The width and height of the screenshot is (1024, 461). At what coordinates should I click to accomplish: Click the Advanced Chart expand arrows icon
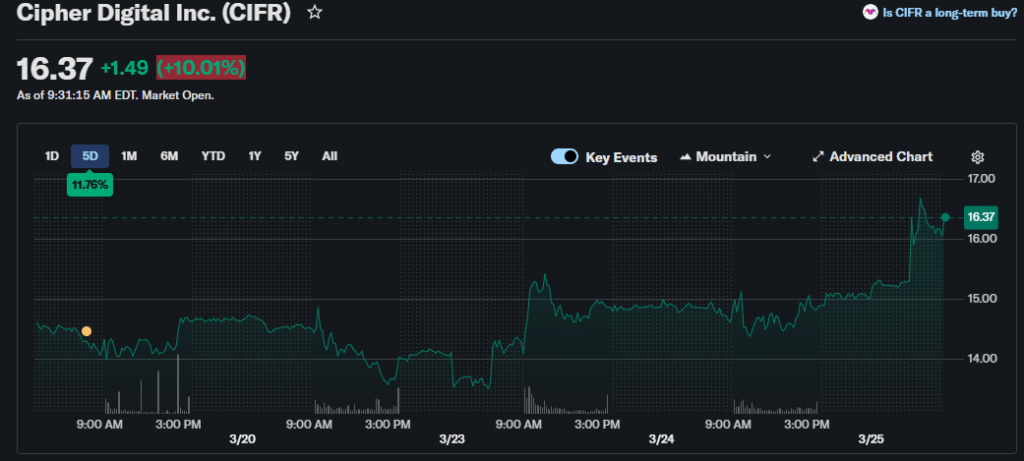coord(817,157)
